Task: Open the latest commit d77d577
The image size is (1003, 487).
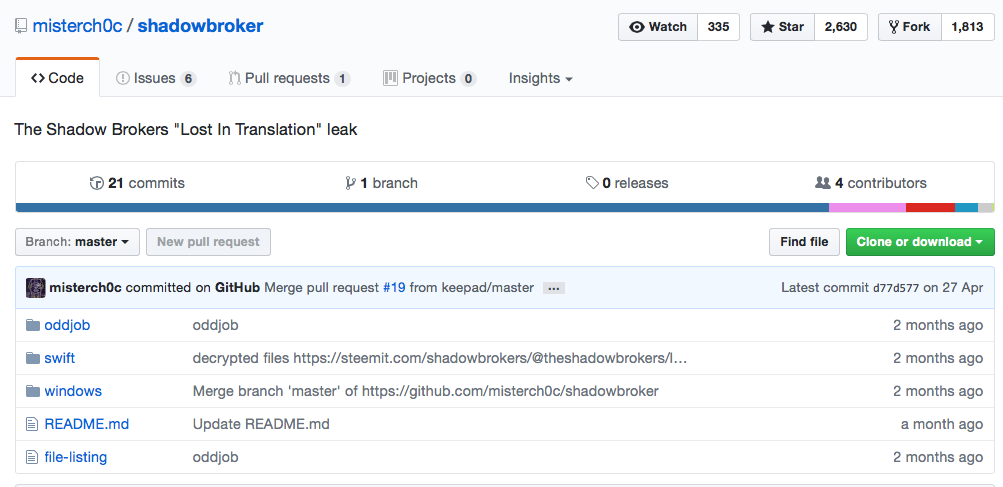Action: coord(896,289)
